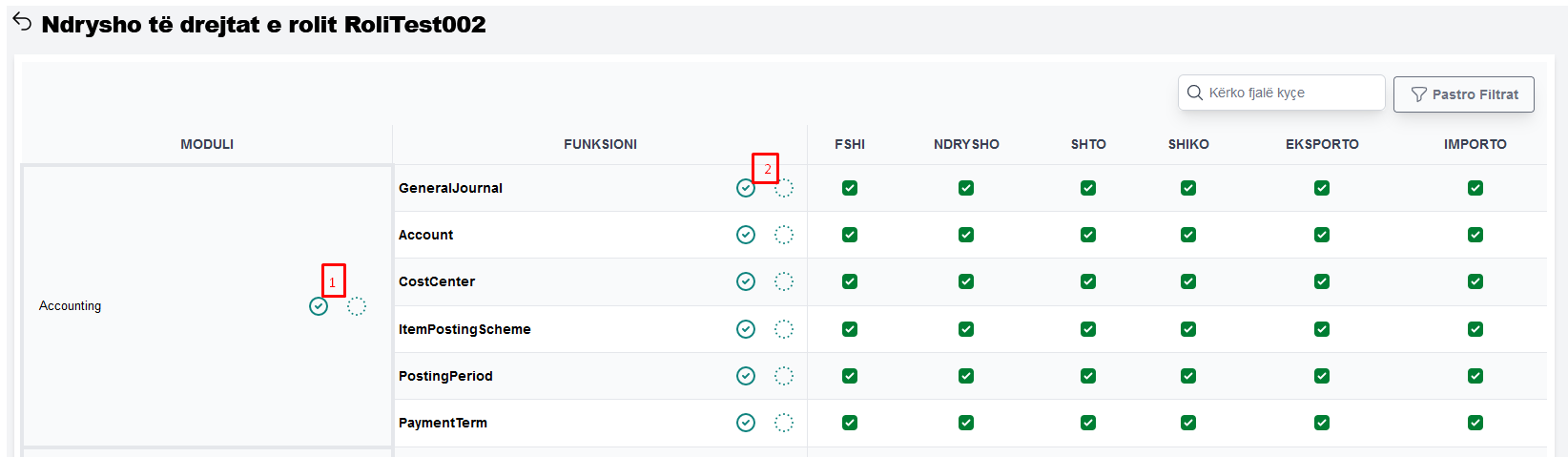This screenshot has height=457, width=1568.
Task: Click the select-all check icon for GeneralJournal row
Action: point(746,188)
